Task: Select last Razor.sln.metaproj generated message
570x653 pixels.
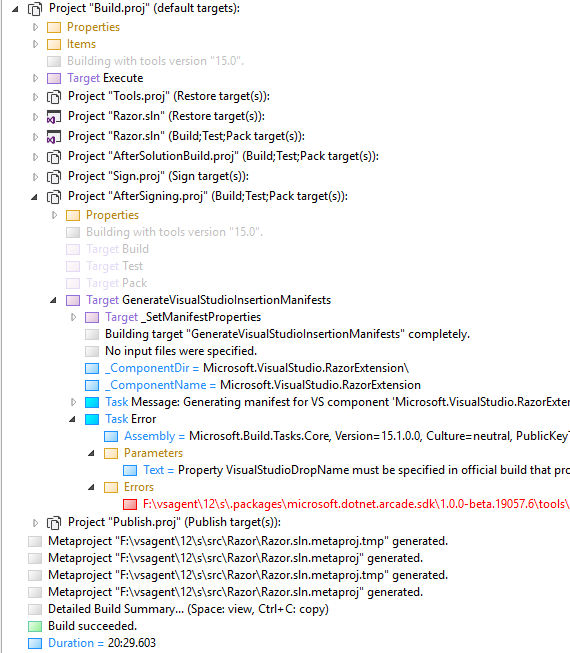Action: pos(235,593)
